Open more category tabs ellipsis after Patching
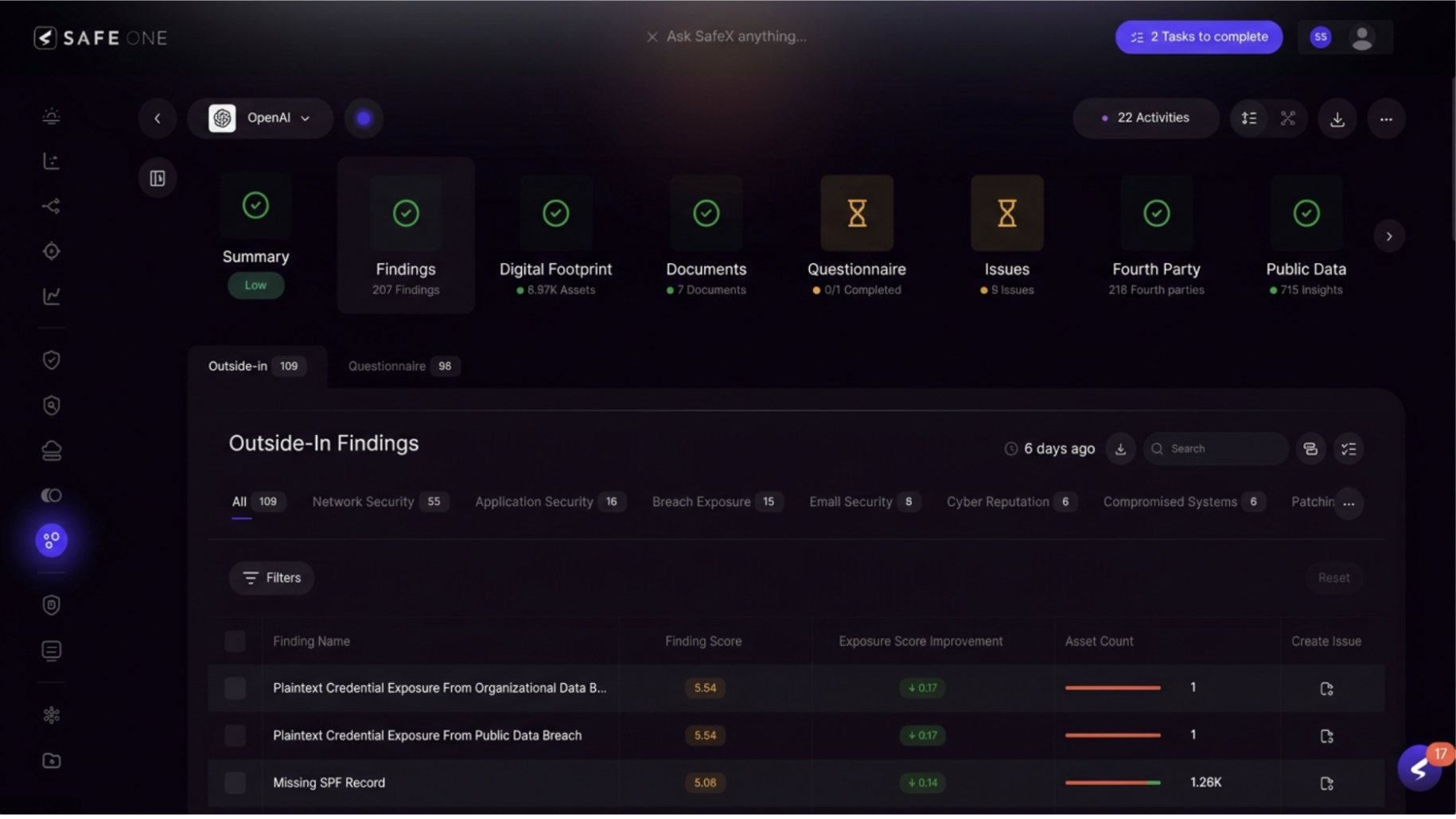1456x819 pixels. coord(1349,503)
